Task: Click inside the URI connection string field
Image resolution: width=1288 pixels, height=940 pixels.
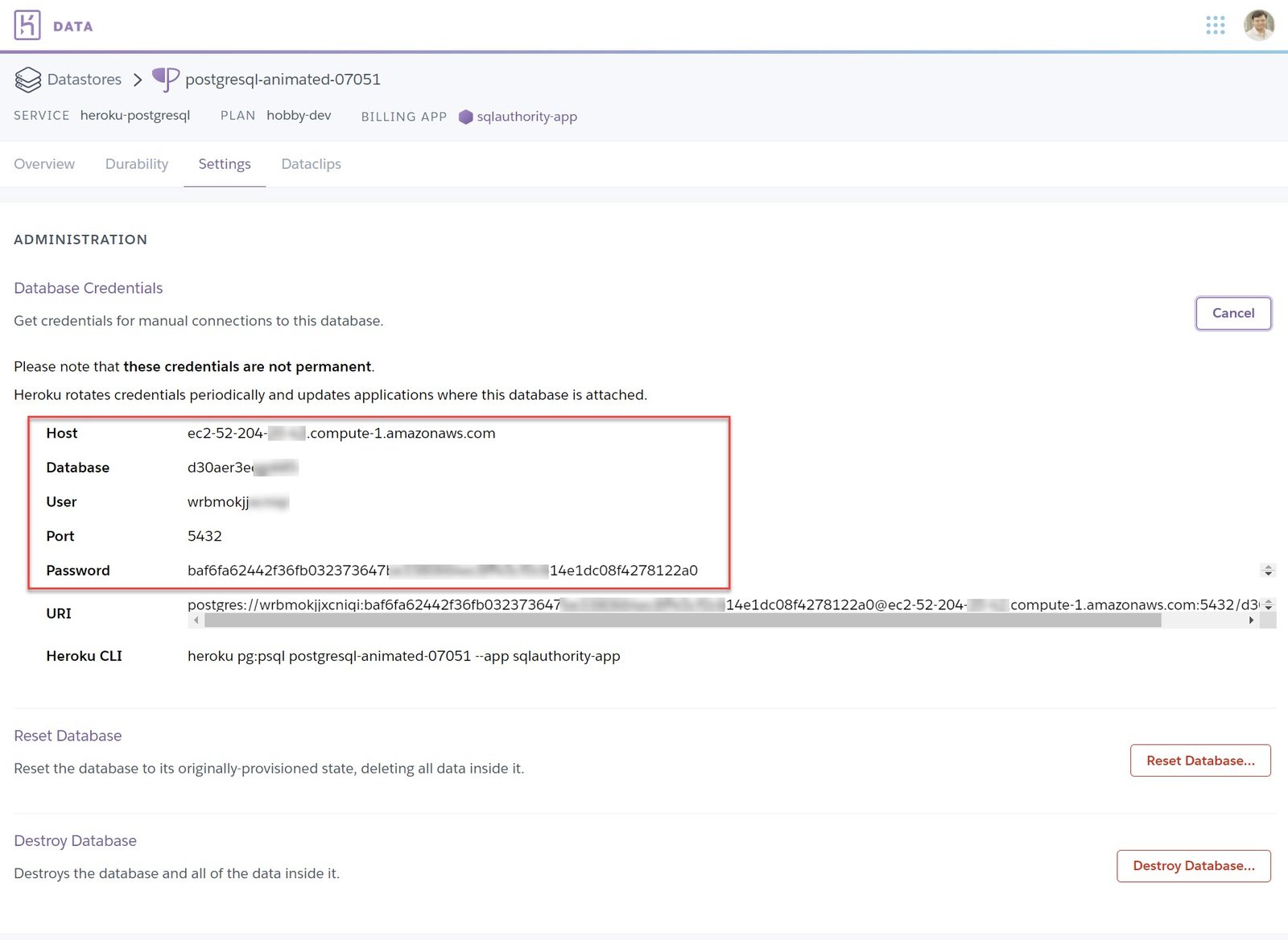Action: tap(722, 604)
